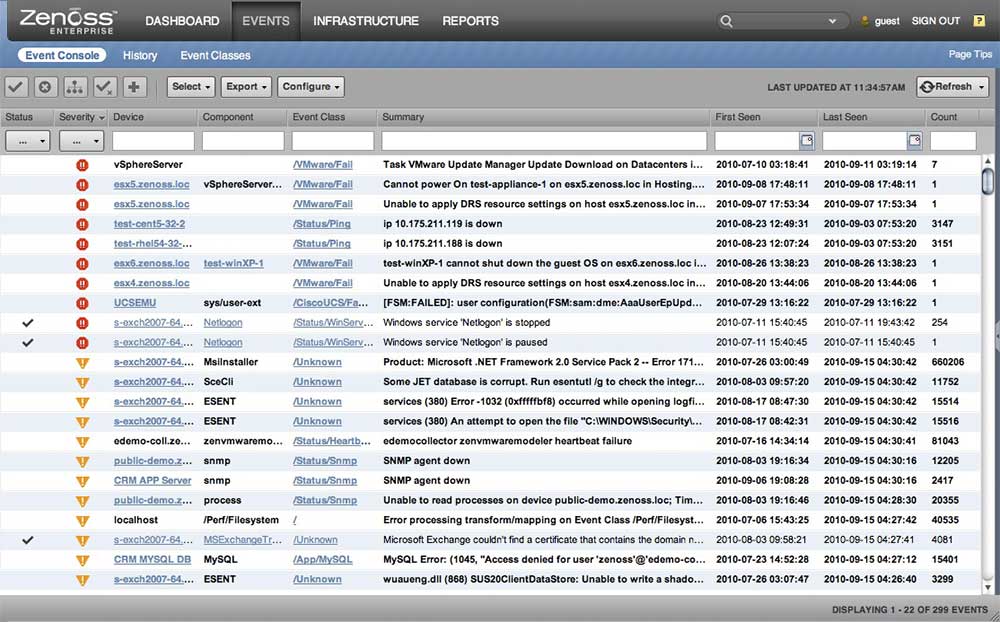Open help via the yellow question mark icon

coord(979,21)
